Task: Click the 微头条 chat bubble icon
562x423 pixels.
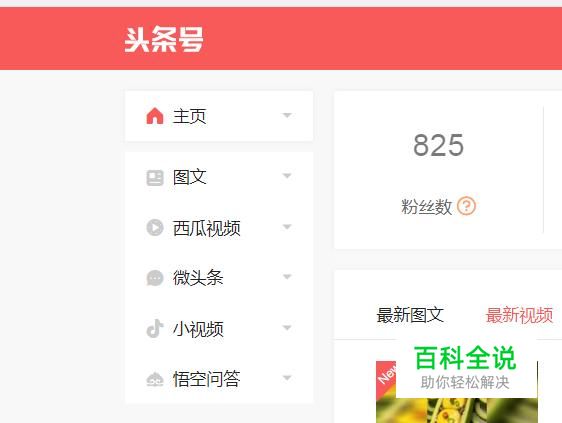Action: tap(155, 278)
